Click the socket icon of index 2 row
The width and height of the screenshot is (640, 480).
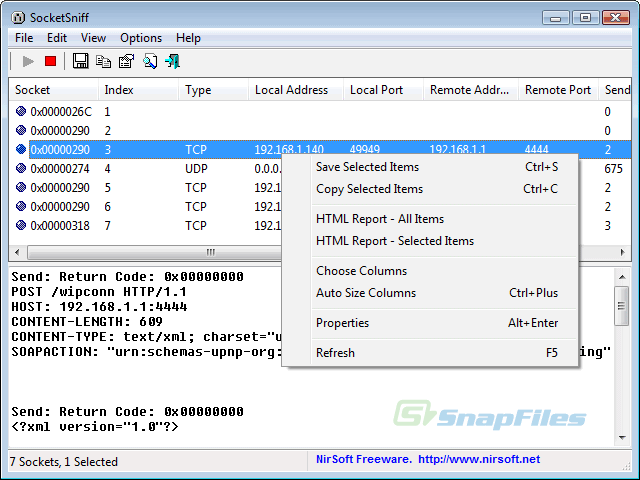(x=21, y=130)
